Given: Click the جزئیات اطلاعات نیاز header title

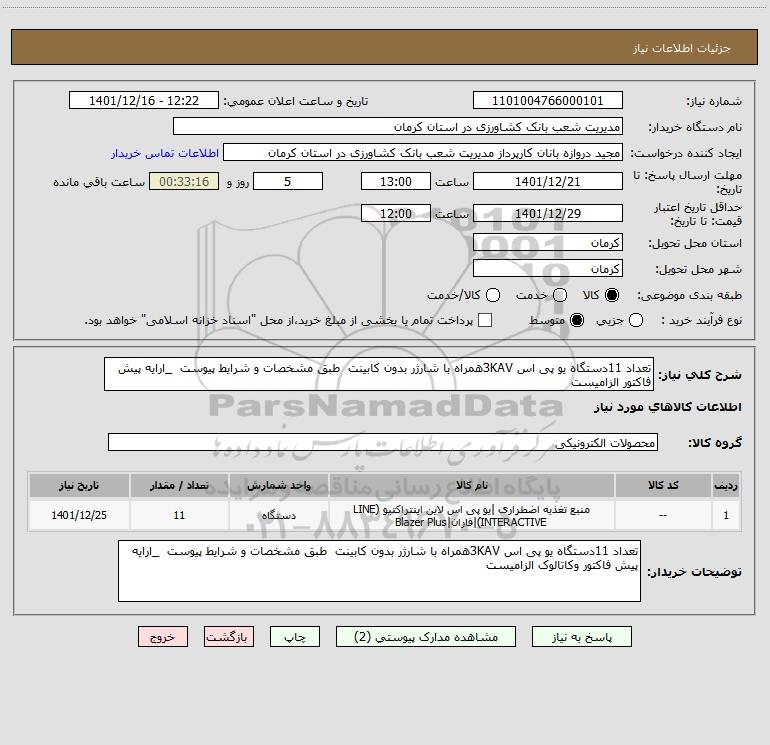Looking at the screenshot, I should click(x=682, y=48).
